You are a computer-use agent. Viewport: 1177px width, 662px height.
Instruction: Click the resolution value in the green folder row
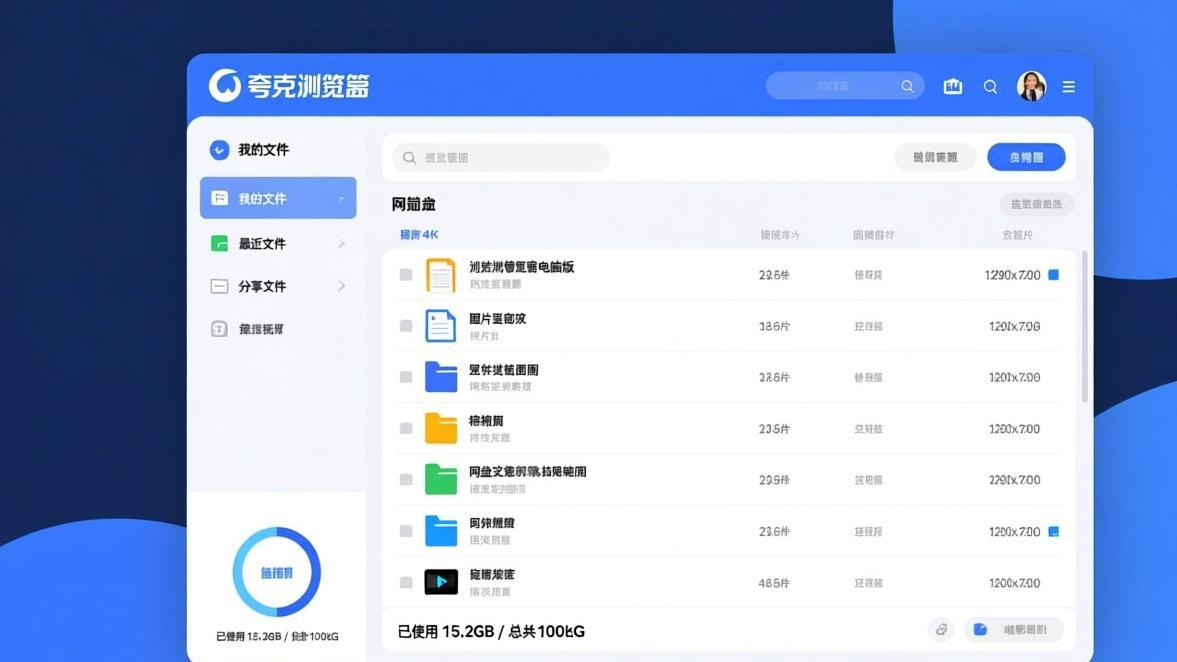click(x=1014, y=480)
